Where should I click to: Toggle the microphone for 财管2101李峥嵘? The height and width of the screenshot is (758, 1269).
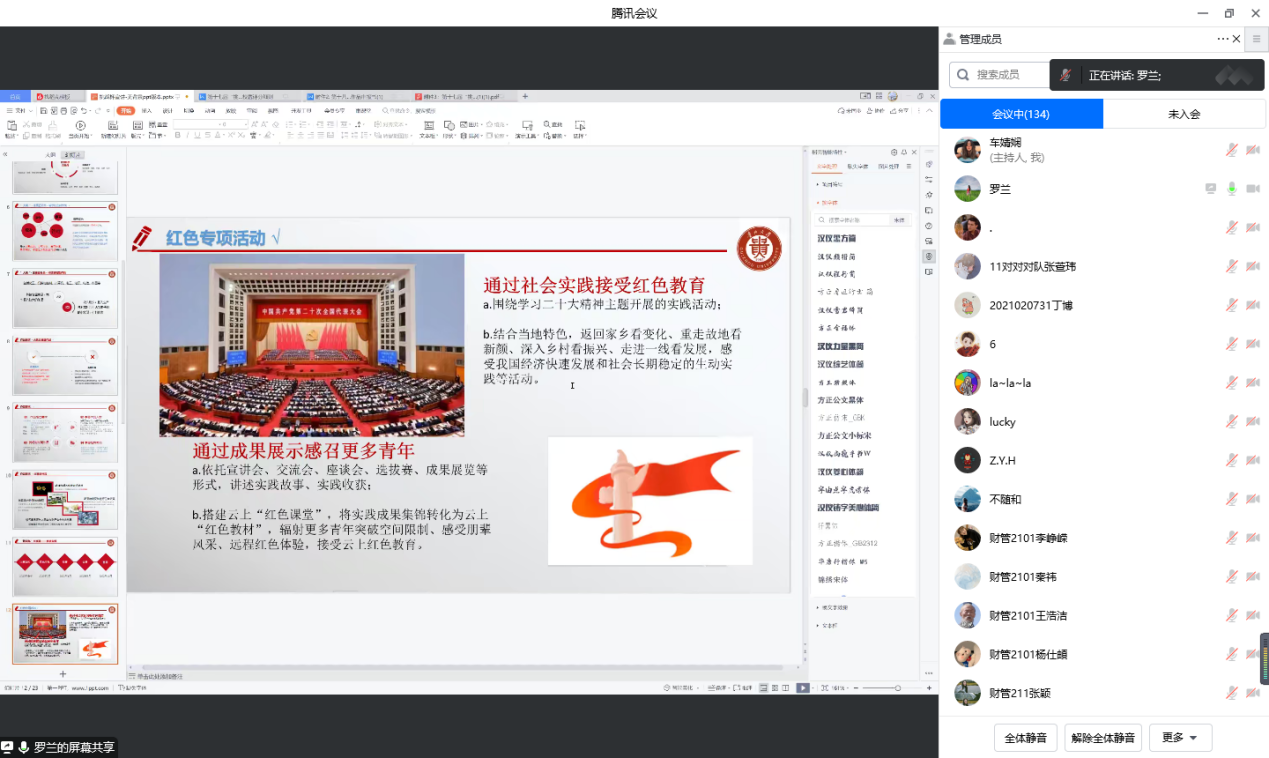pyautogui.click(x=1232, y=538)
